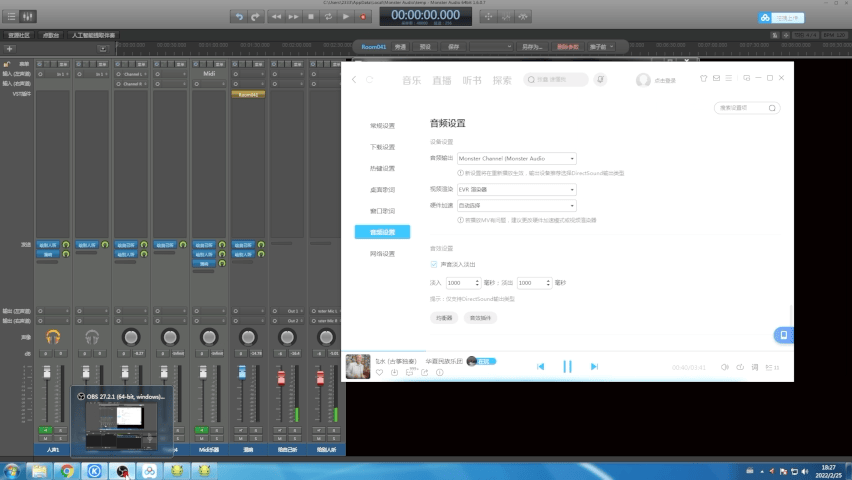This screenshot has width=852, height=480.
Task: Start recording with the red record button
Action: pos(363,17)
